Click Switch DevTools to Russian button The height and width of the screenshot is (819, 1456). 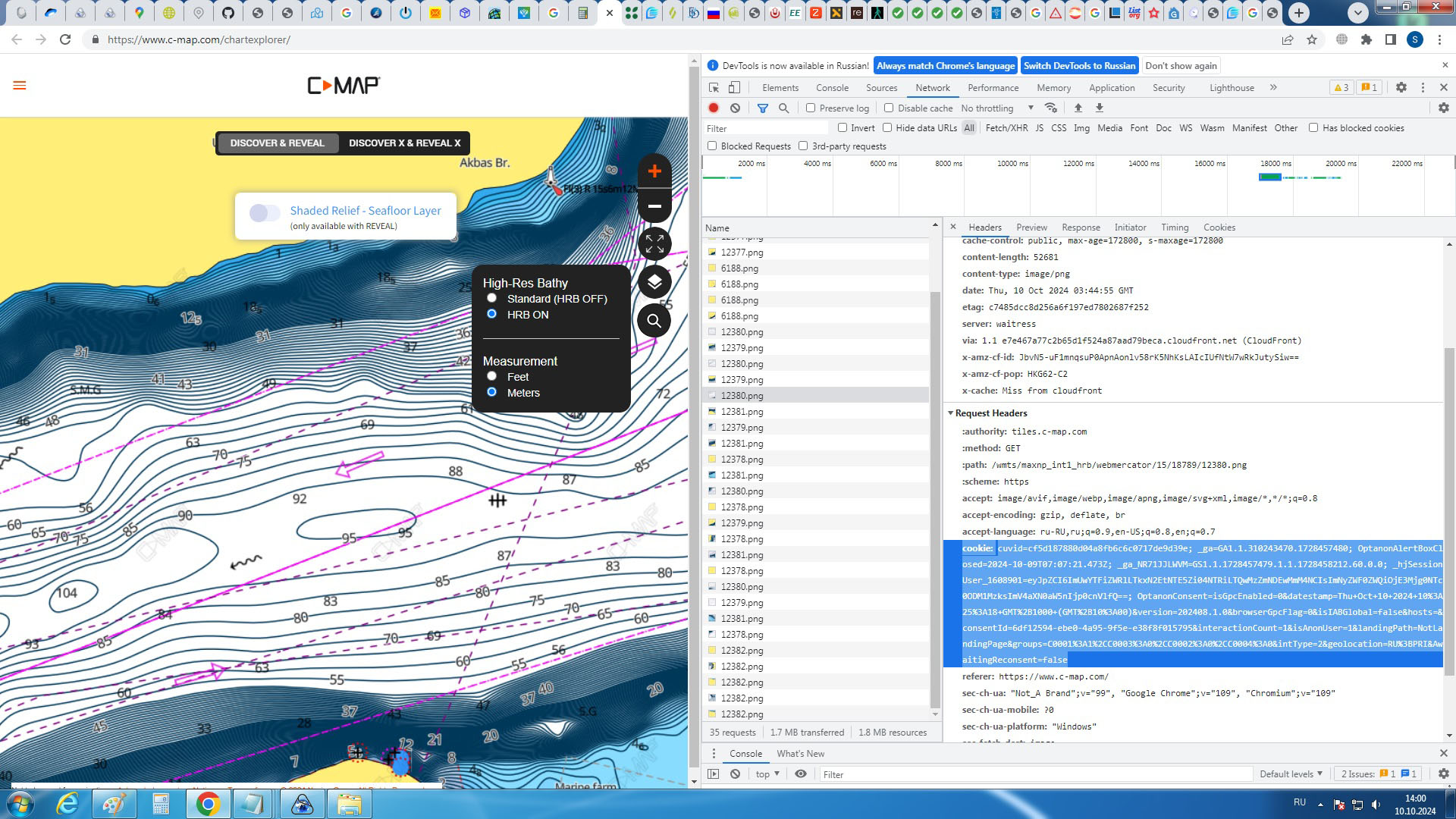click(1079, 66)
